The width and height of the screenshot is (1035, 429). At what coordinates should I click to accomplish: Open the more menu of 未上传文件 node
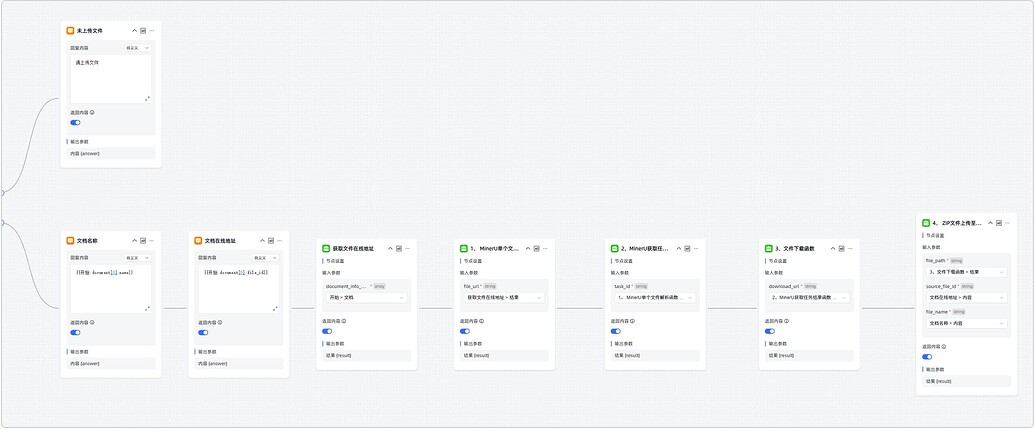pos(152,30)
